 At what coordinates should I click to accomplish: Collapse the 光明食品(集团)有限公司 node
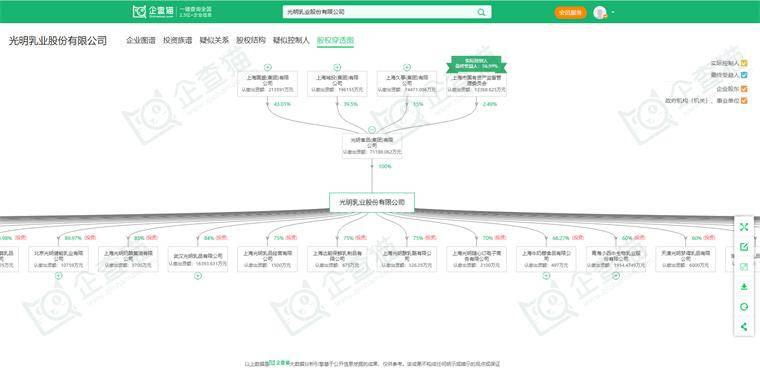click(x=372, y=129)
